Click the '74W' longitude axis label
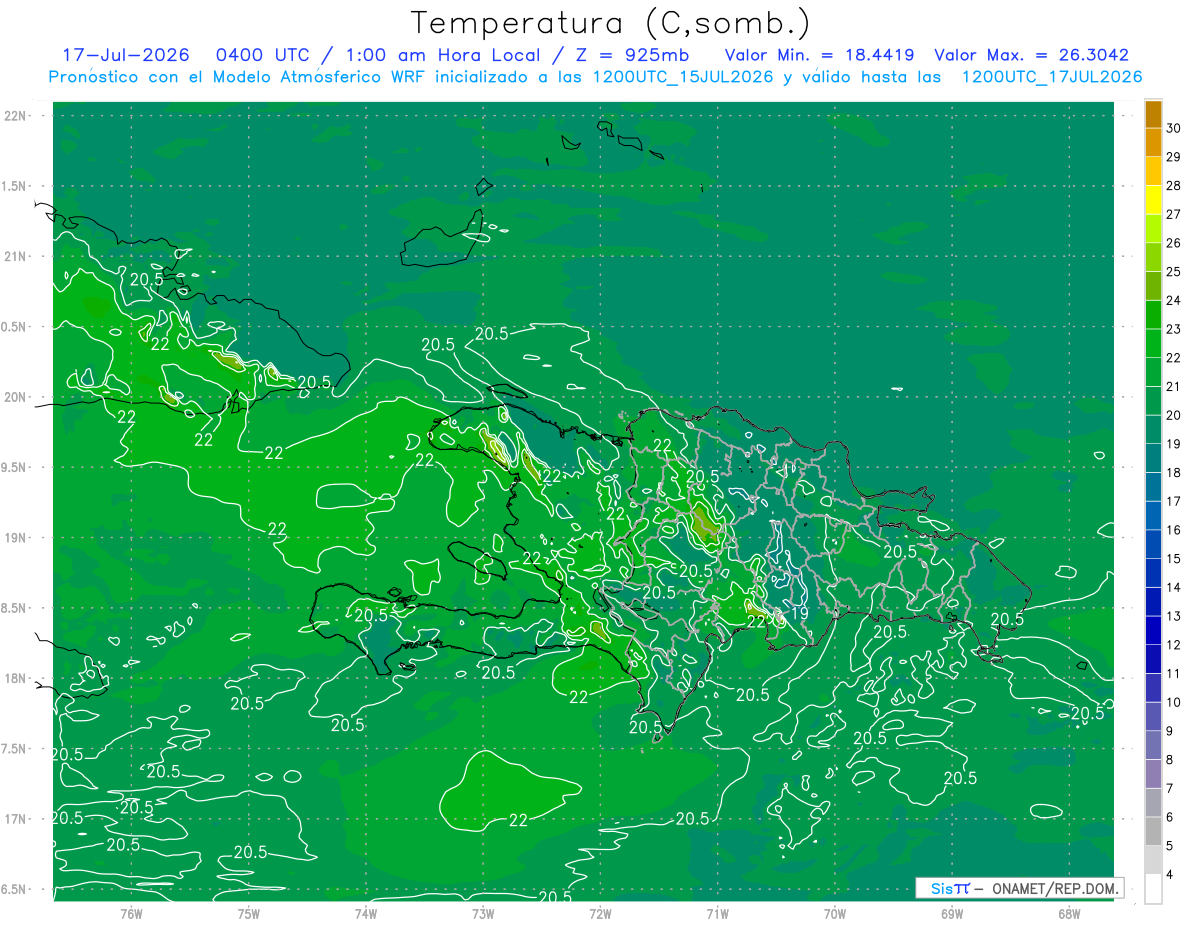This screenshot has height=927, width=1200. (366, 913)
